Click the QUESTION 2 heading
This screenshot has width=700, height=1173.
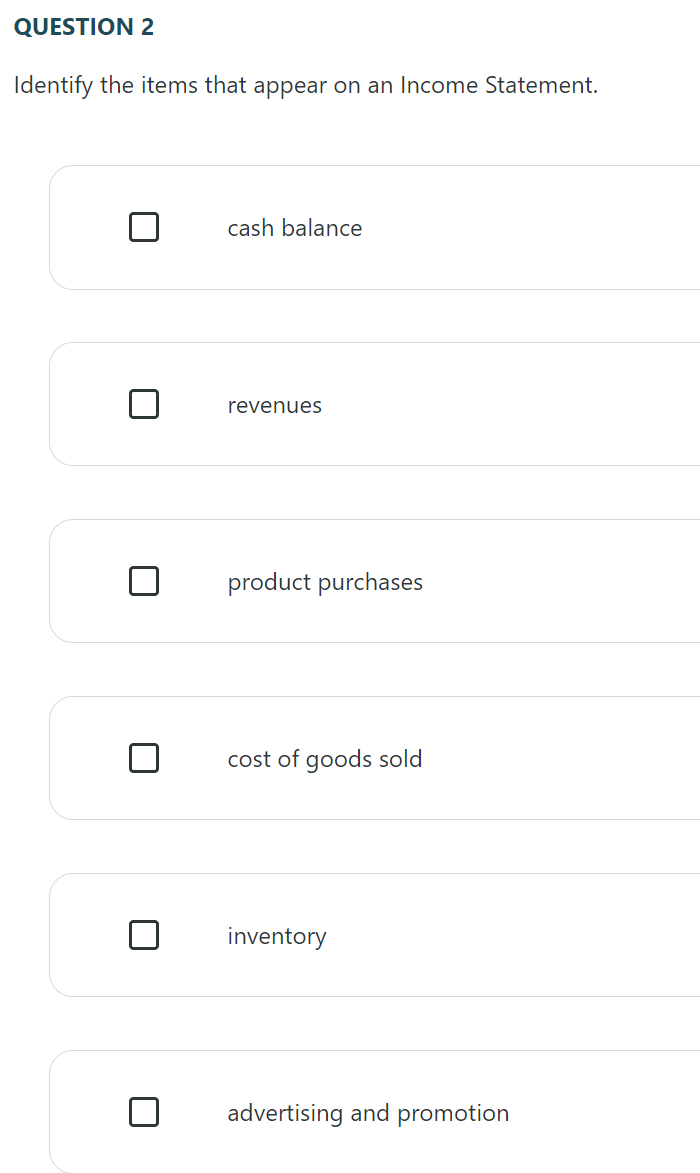pyautogui.click(x=84, y=27)
